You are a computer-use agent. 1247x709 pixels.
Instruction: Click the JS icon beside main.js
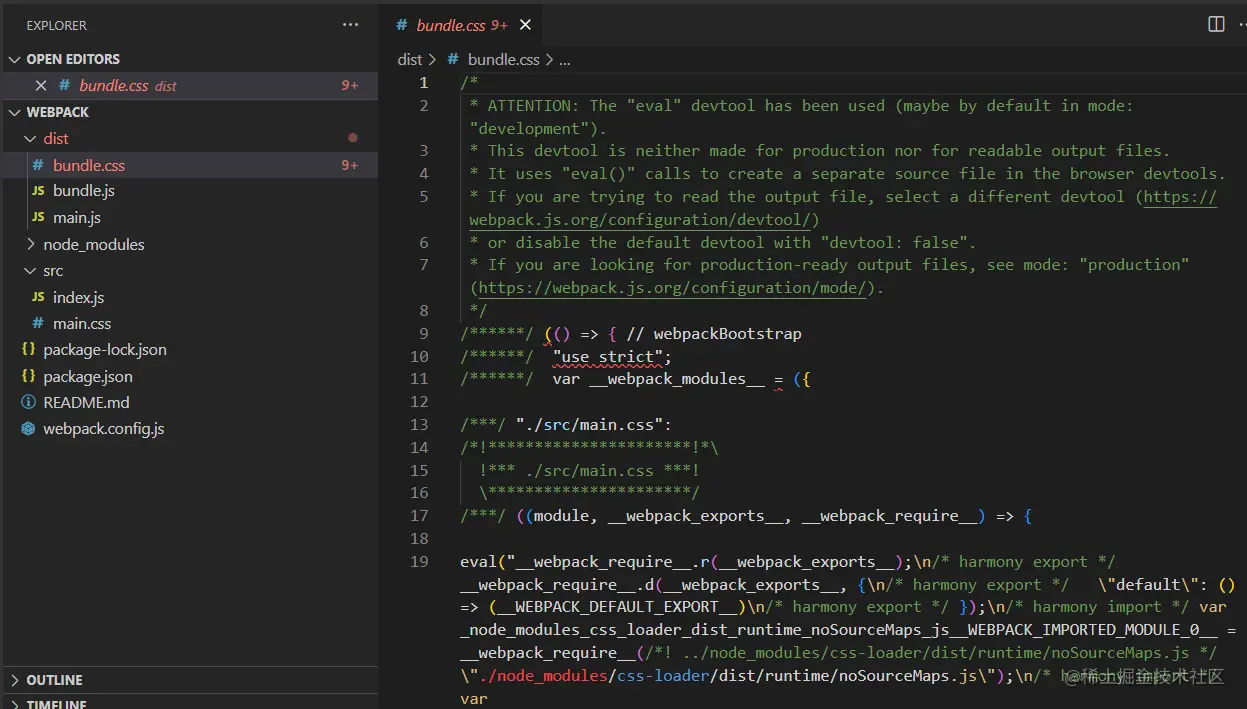click(x=38, y=217)
